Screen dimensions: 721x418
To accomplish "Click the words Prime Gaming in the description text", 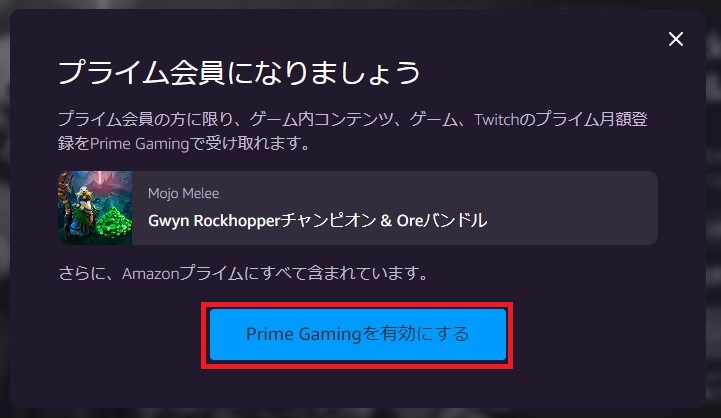I will 139,144.
